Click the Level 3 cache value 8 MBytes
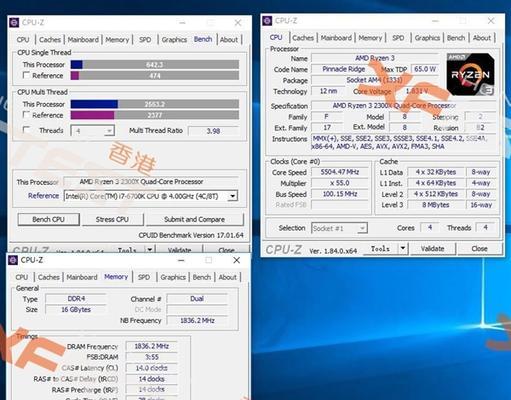The width and height of the screenshot is (511, 400). coord(435,205)
